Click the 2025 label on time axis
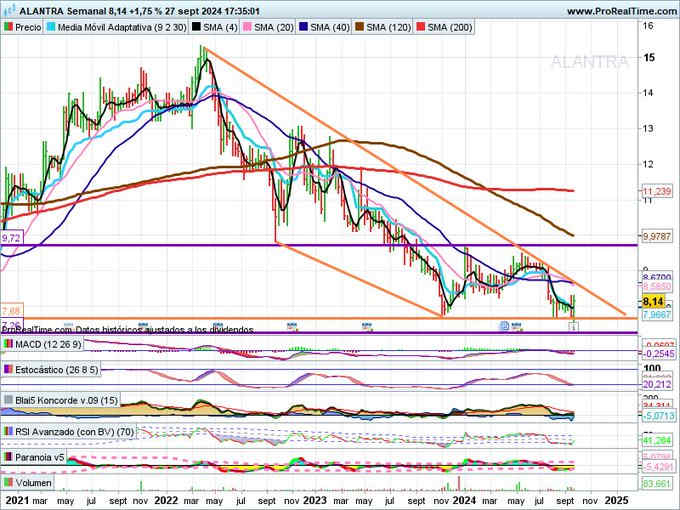Image resolution: width=680 pixels, height=510 pixels. pos(617,500)
